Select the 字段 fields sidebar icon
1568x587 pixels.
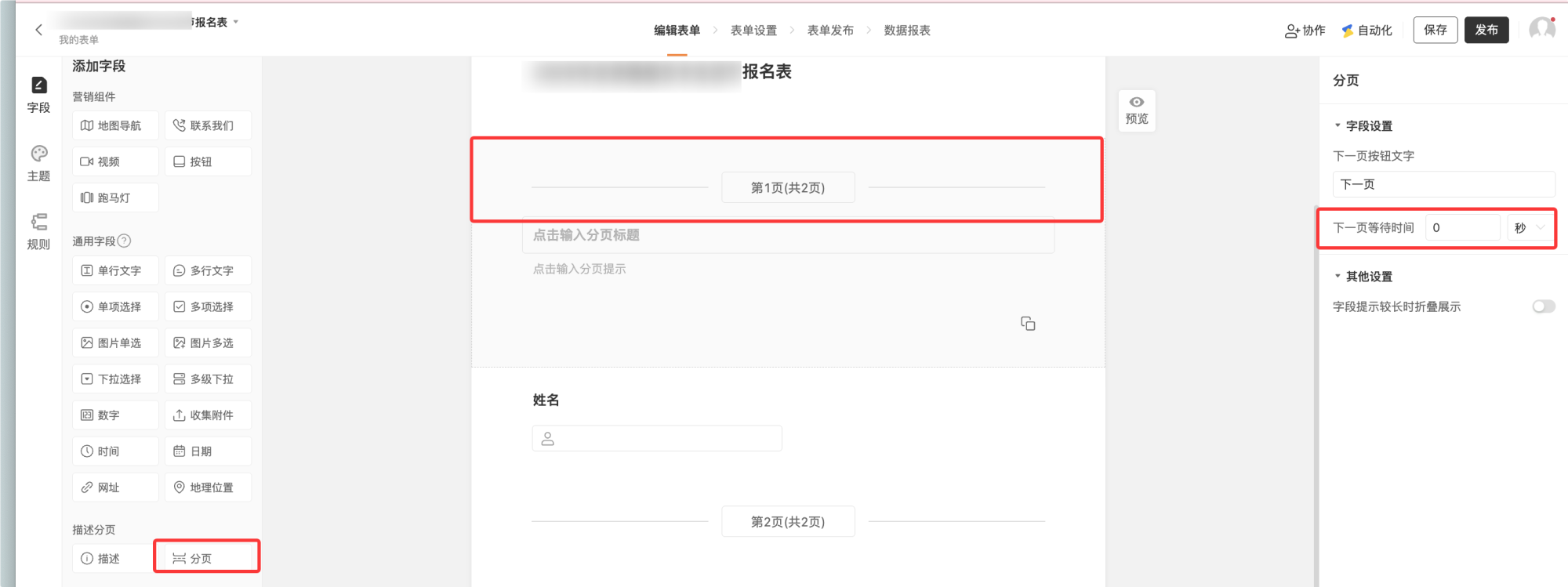coord(38,85)
